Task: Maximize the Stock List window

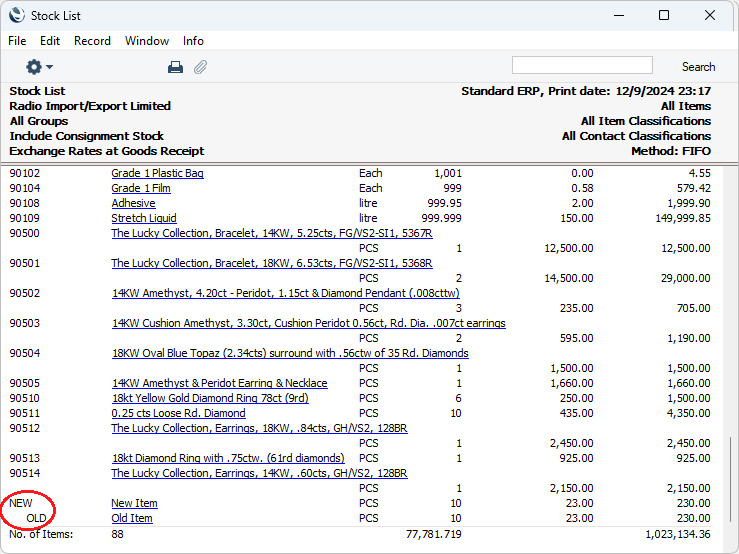Action: click(664, 16)
